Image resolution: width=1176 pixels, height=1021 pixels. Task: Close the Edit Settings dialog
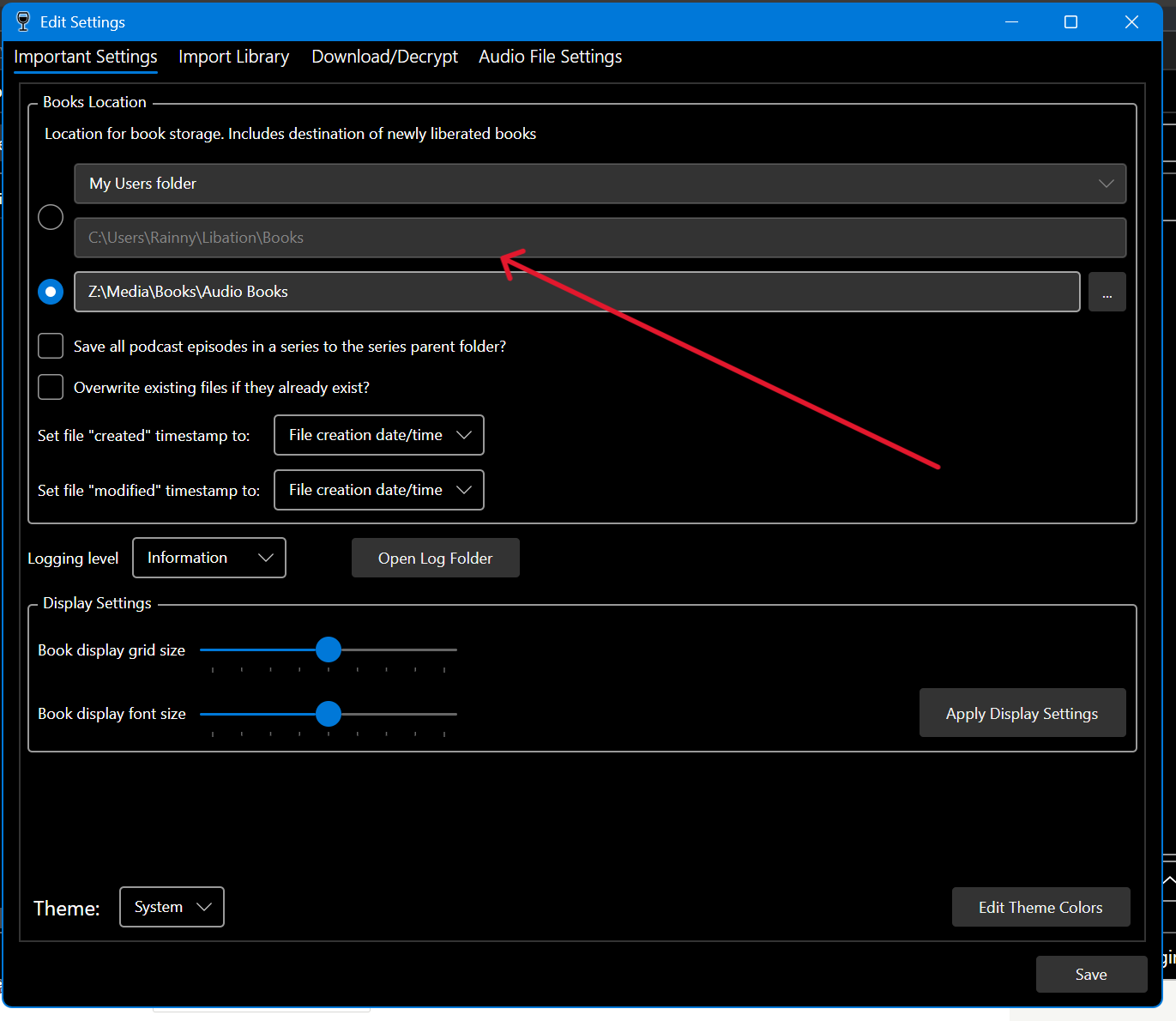(x=1131, y=22)
